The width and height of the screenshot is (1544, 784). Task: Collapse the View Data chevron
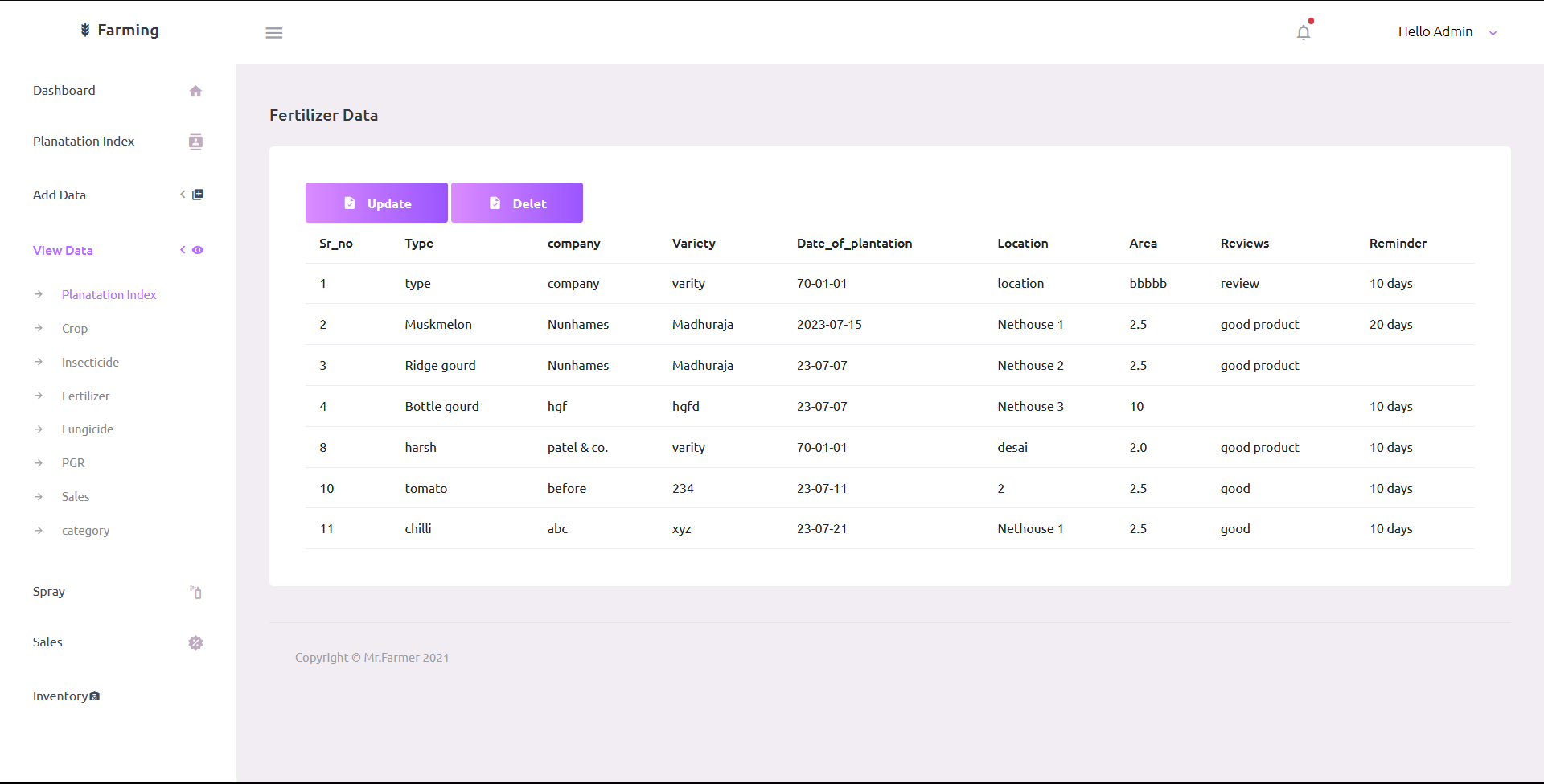(x=182, y=250)
